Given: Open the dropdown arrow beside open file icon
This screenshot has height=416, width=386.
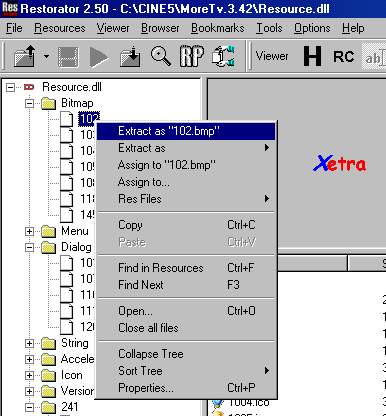Looking at the screenshot, I should 46,56.
